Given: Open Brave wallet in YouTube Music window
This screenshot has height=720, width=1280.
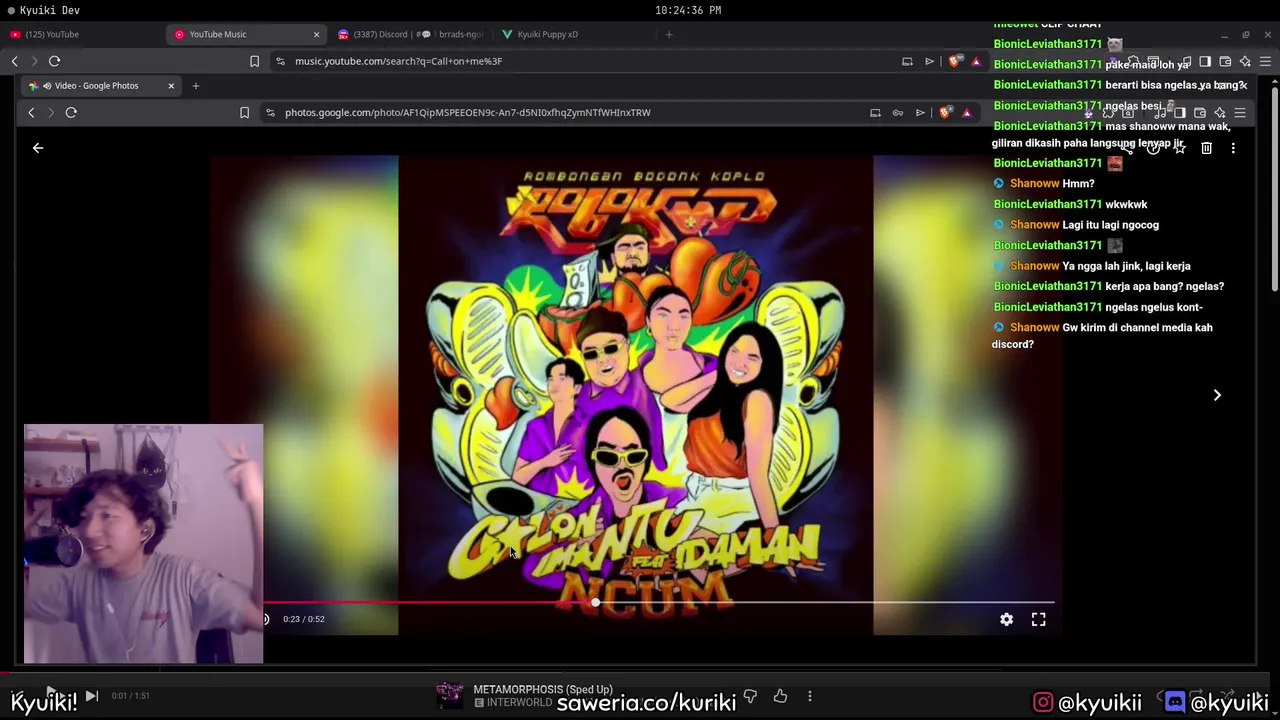Looking at the screenshot, I should (x=1225, y=61).
